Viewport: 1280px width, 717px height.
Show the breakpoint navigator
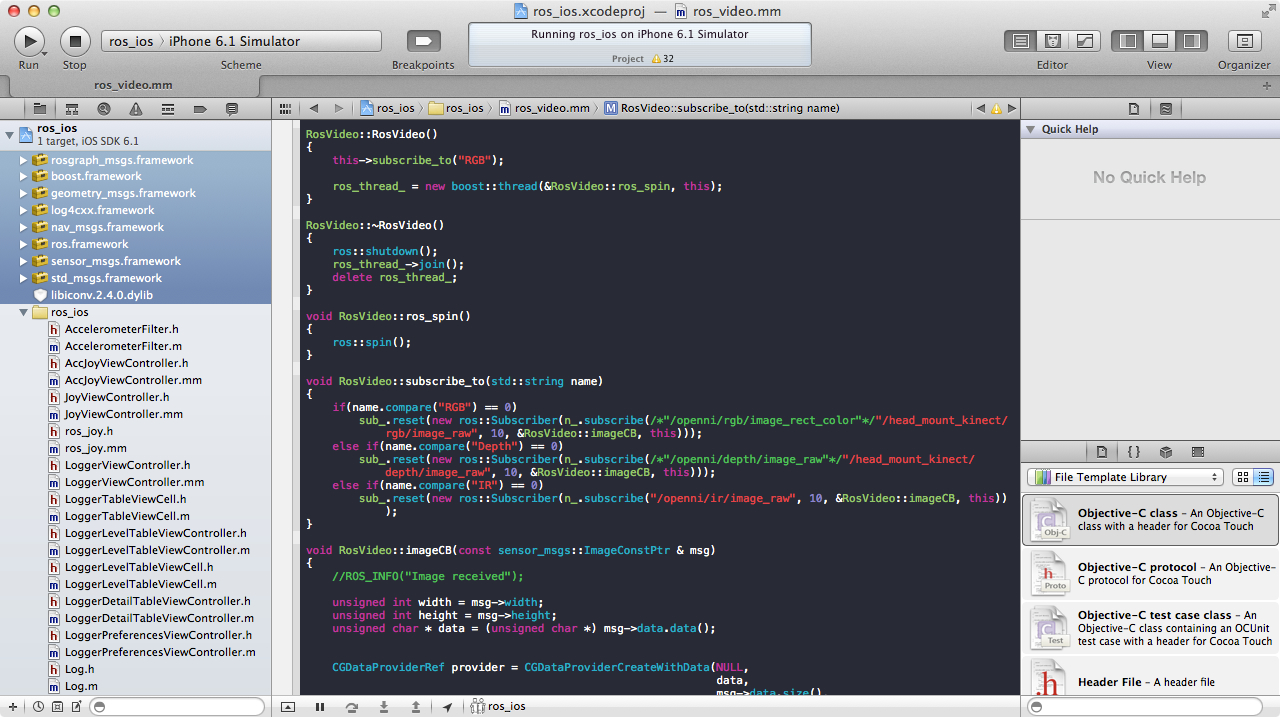tap(199, 108)
